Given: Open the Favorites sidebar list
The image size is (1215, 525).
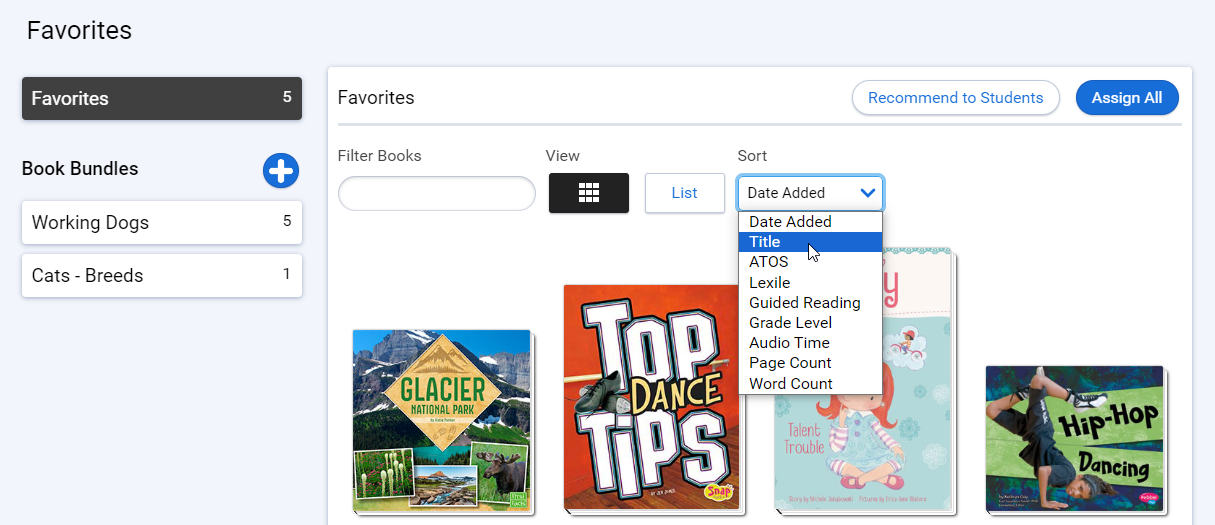Looking at the screenshot, I should [162, 98].
